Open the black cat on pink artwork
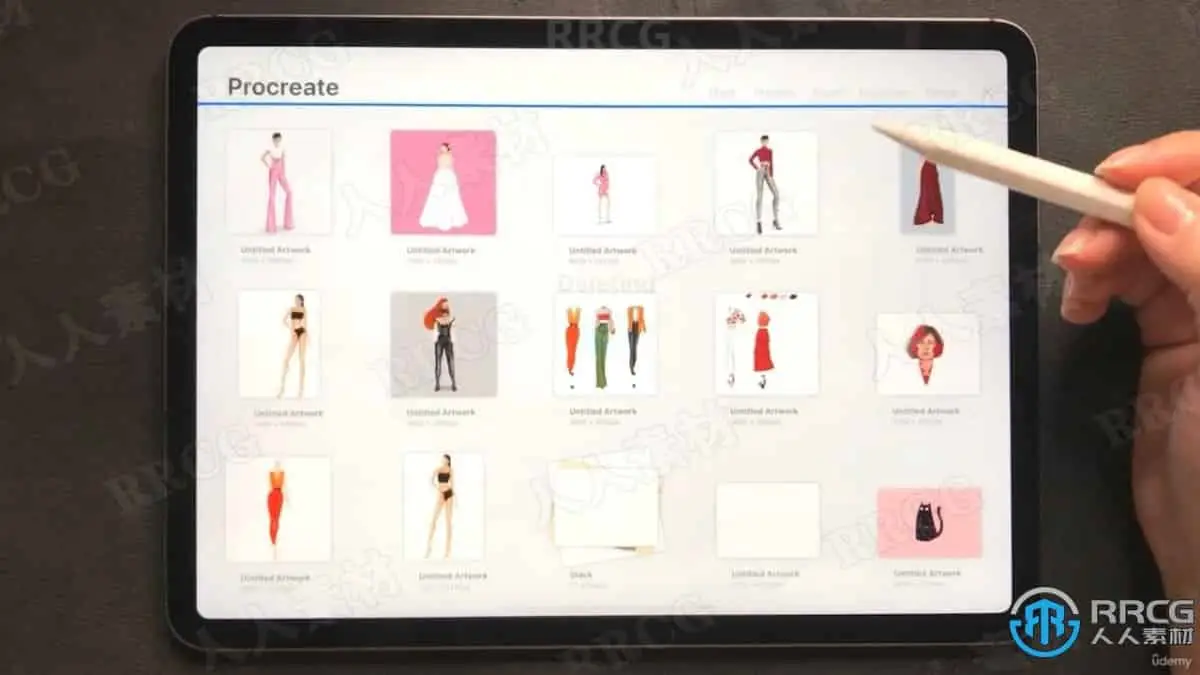The height and width of the screenshot is (675, 1200). click(929, 522)
